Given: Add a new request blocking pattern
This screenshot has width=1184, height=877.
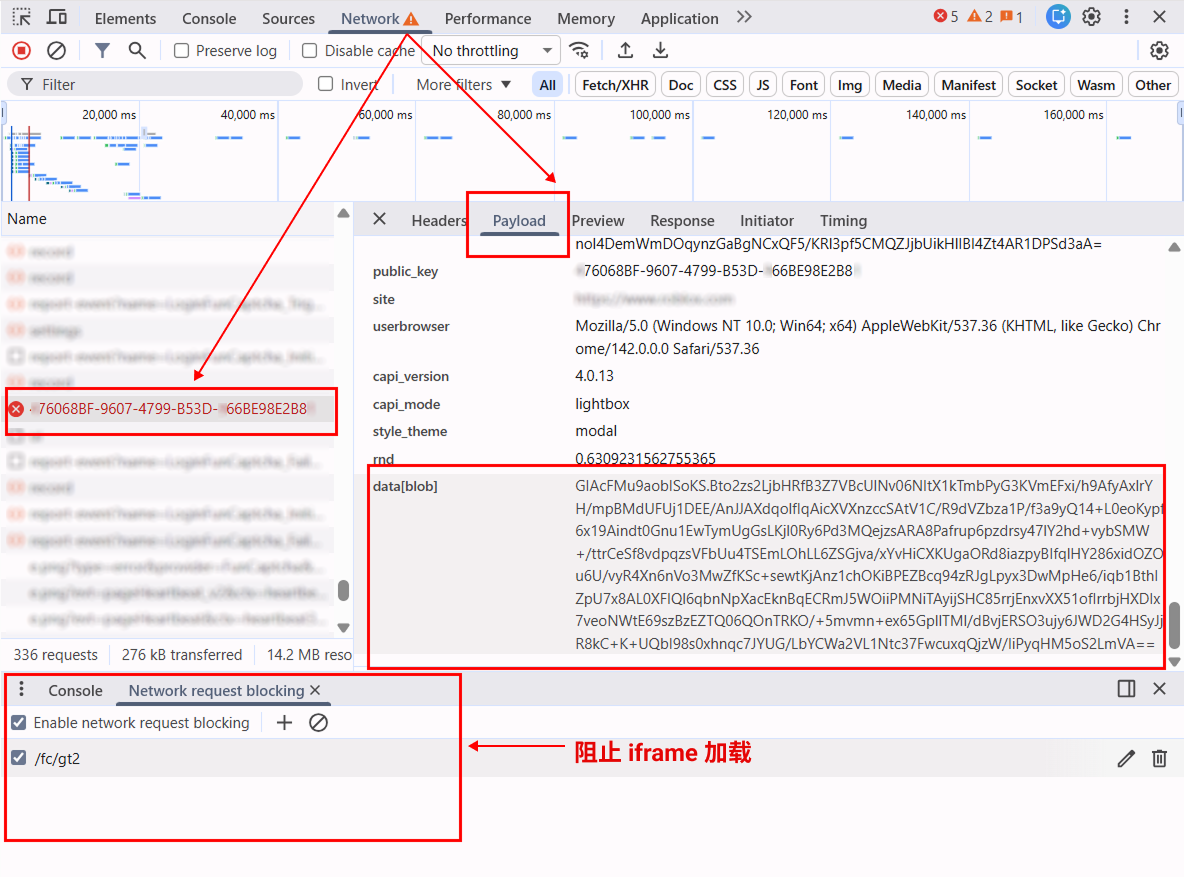Looking at the screenshot, I should [284, 722].
